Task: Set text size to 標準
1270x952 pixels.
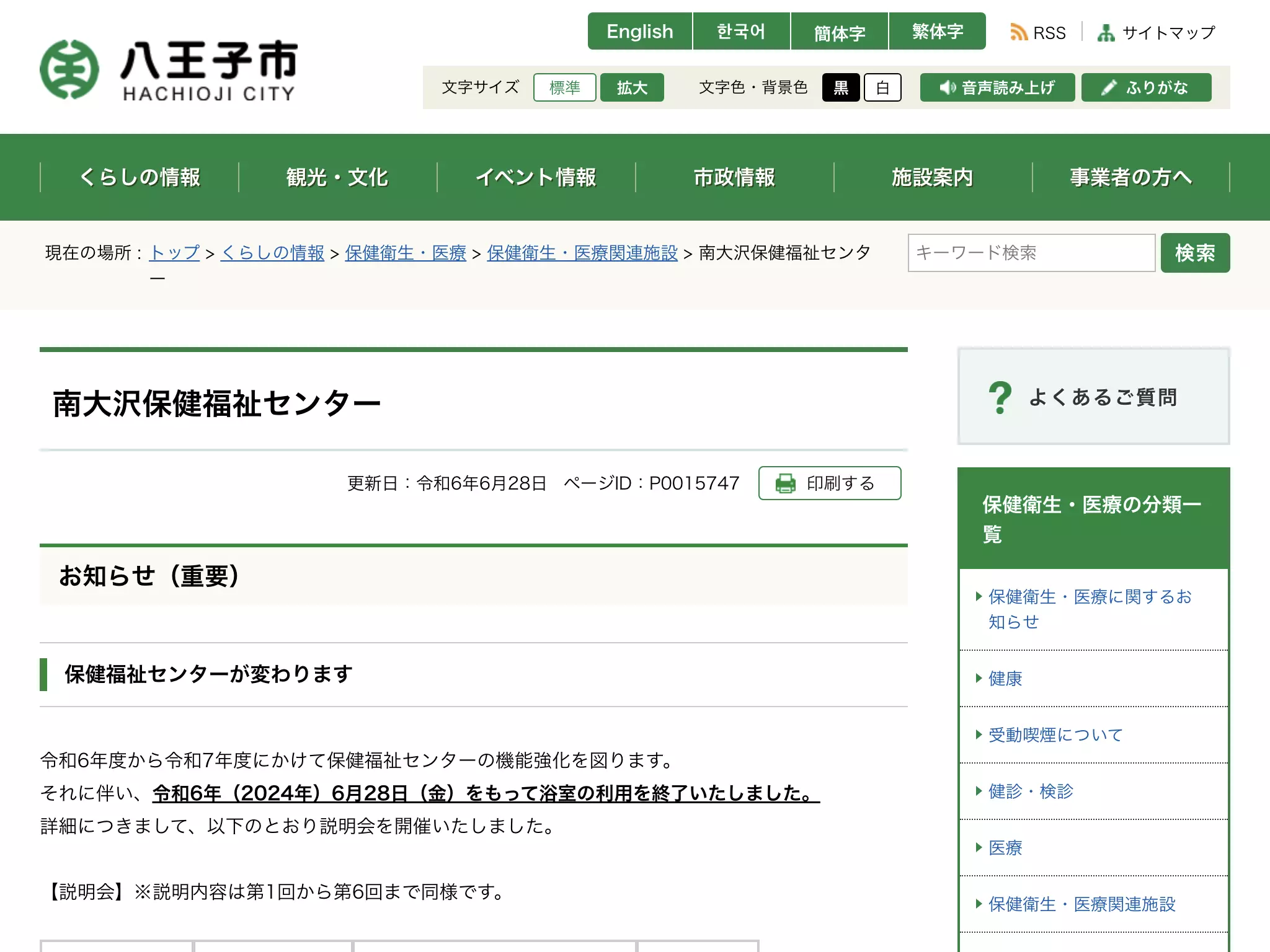Action: click(x=564, y=87)
